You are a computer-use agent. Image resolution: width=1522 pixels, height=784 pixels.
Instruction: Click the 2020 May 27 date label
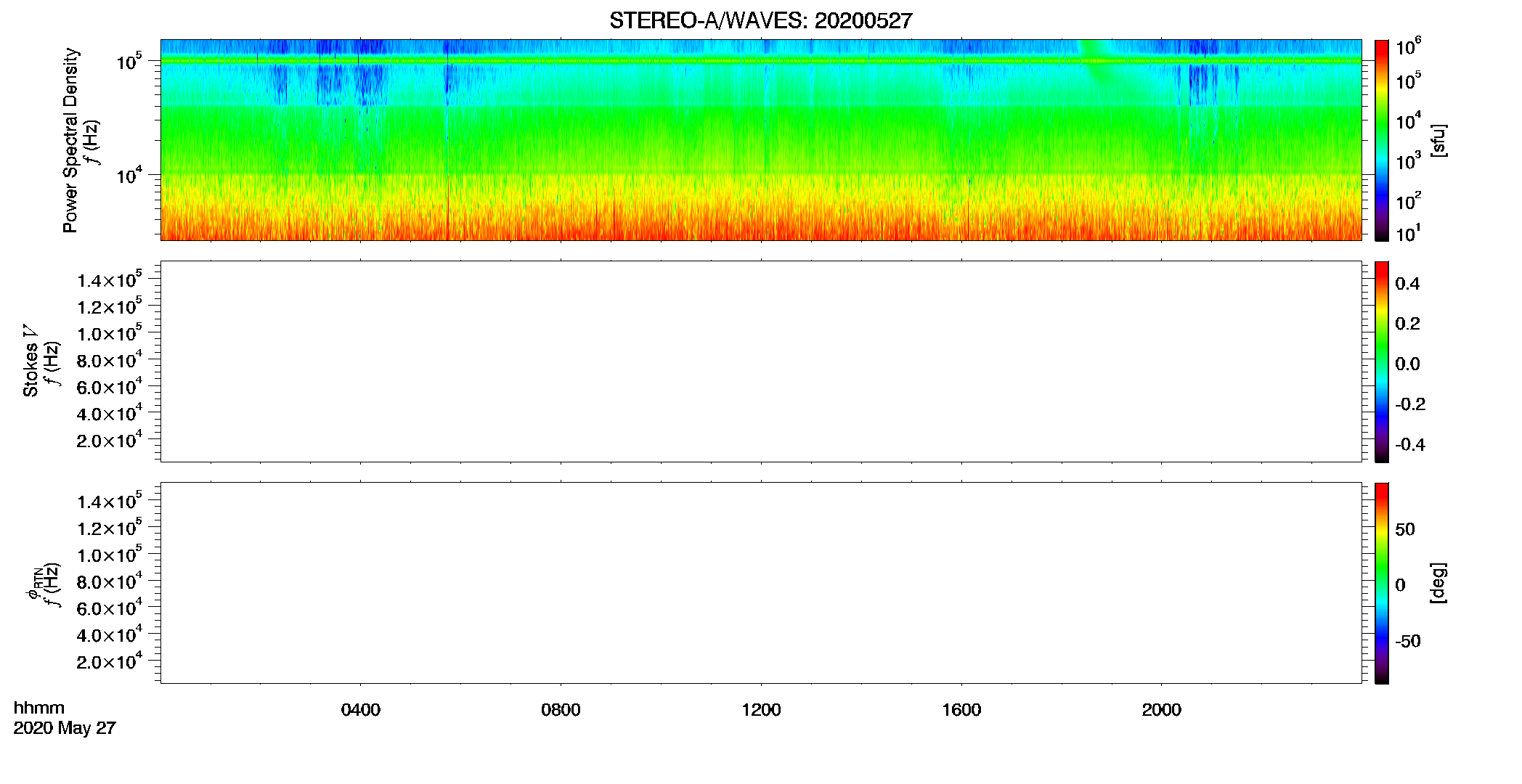(x=65, y=728)
